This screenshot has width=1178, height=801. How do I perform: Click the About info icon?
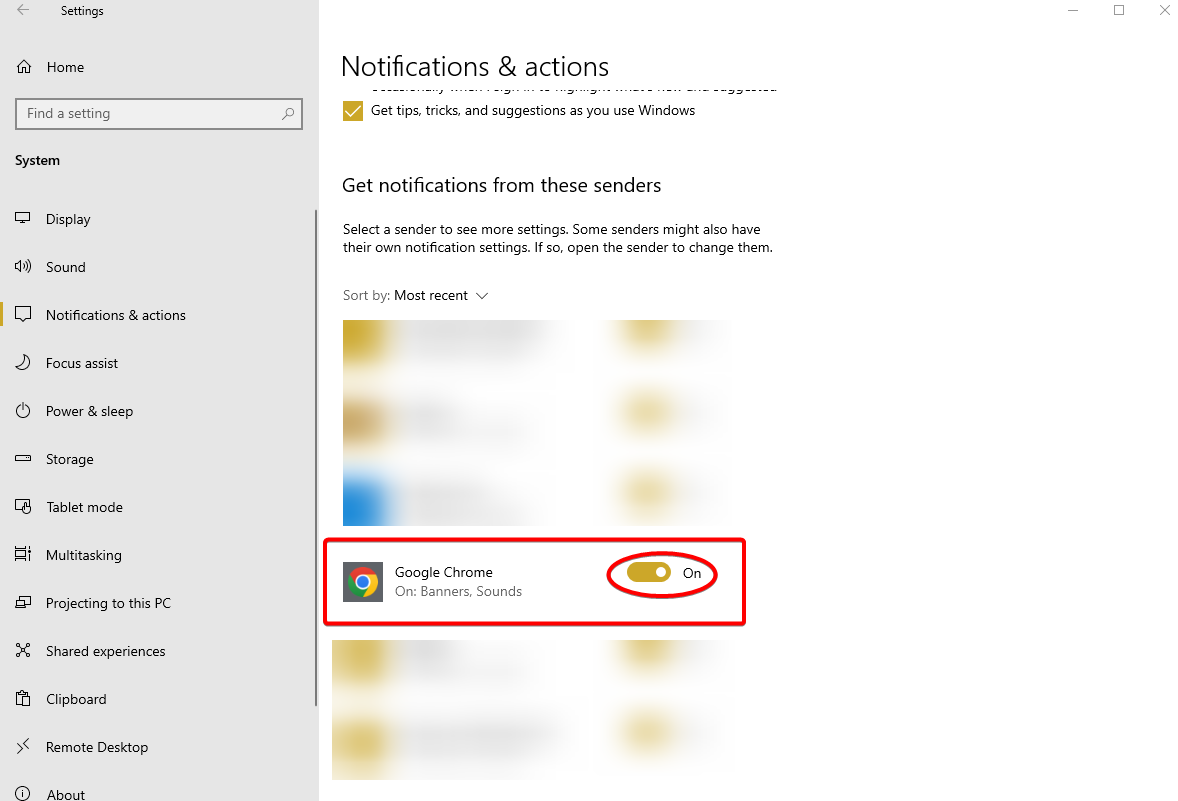pyautogui.click(x=23, y=793)
